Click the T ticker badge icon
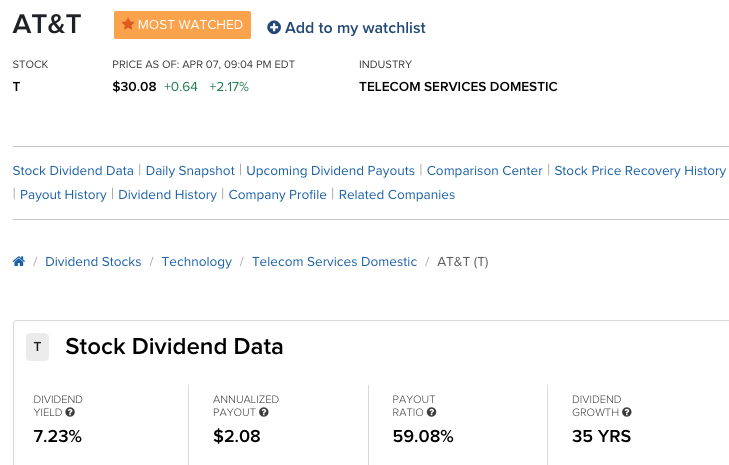Screen dimensions: 729x465 38,347
